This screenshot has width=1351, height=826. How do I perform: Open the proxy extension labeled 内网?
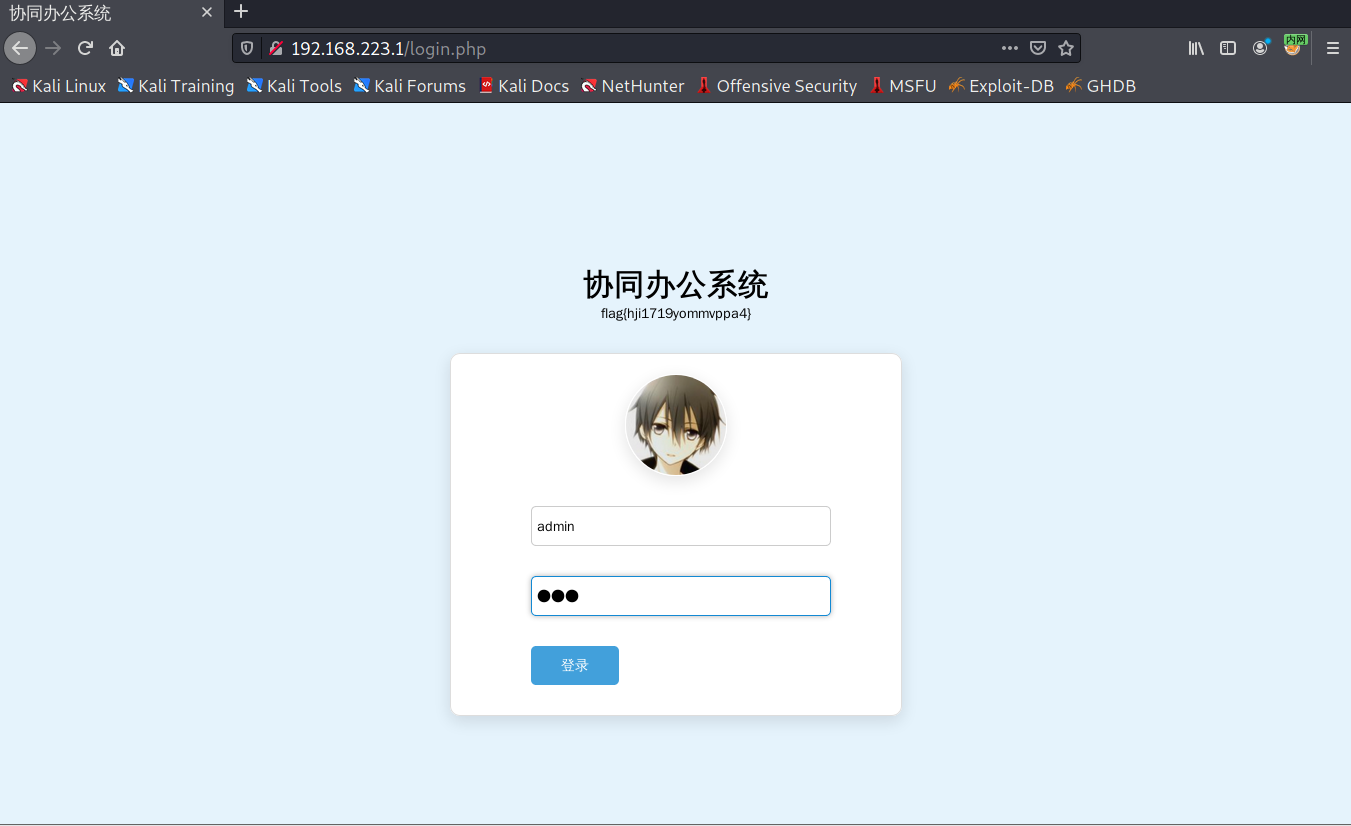(x=1293, y=46)
